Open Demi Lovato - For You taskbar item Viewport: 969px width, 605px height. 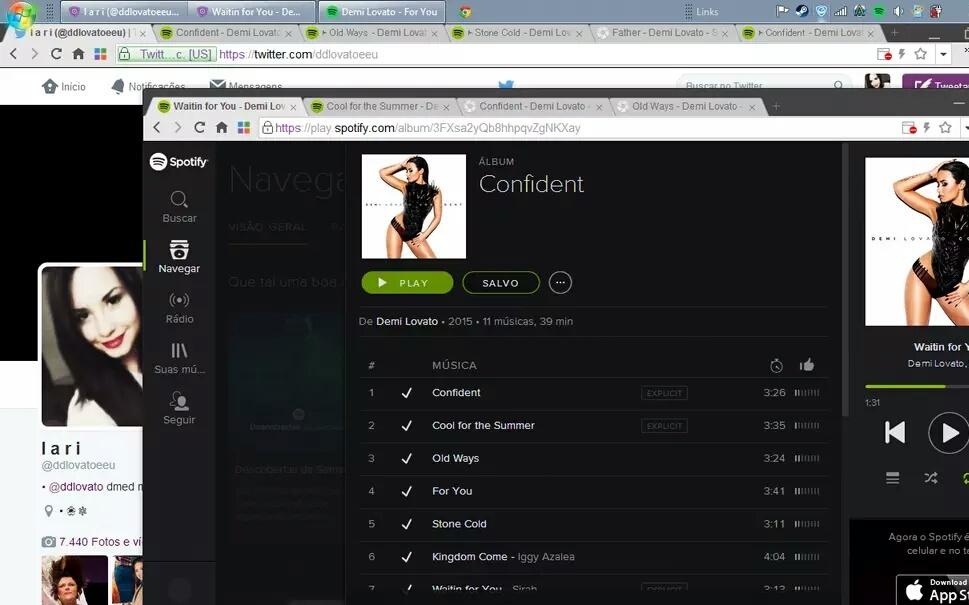pyautogui.click(x=381, y=11)
